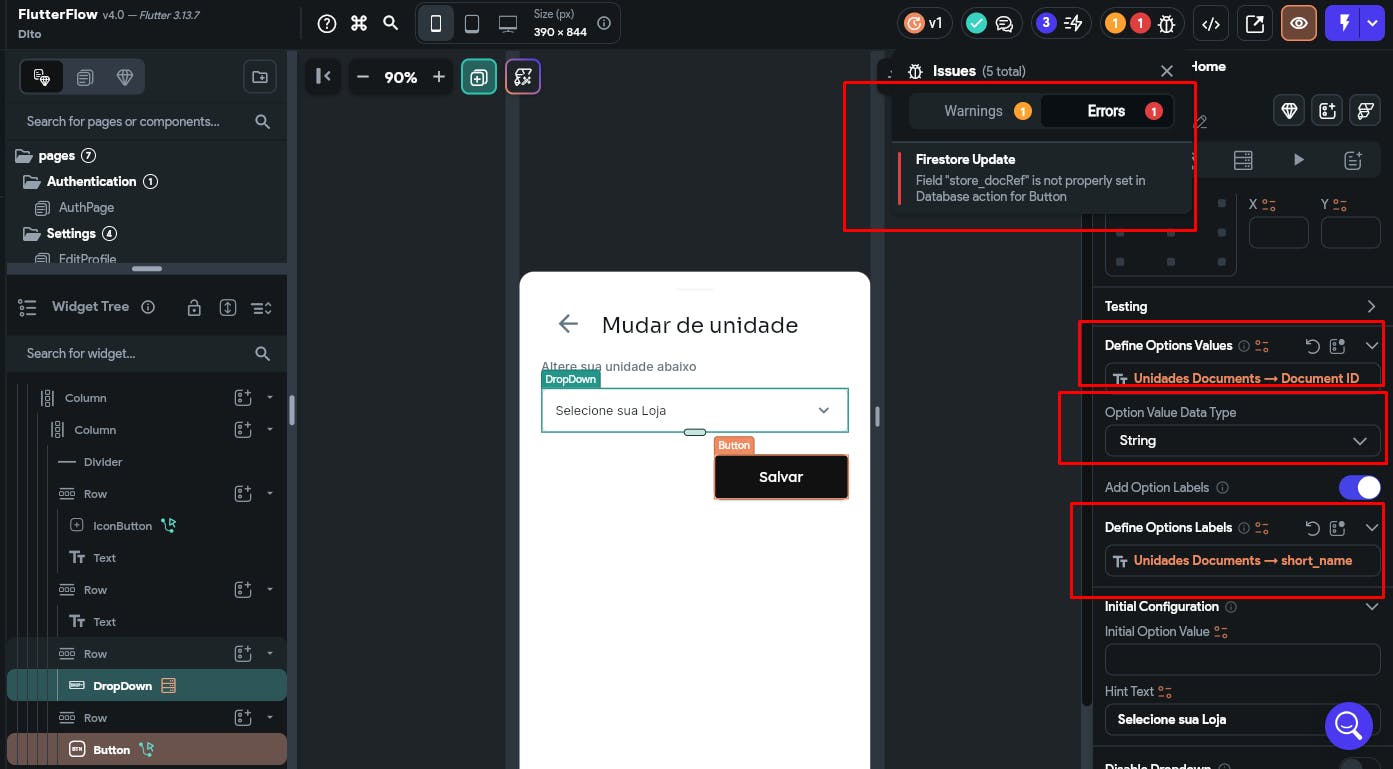1393x769 pixels.
Task: Click the Search for widget field
Action: [x=135, y=353]
